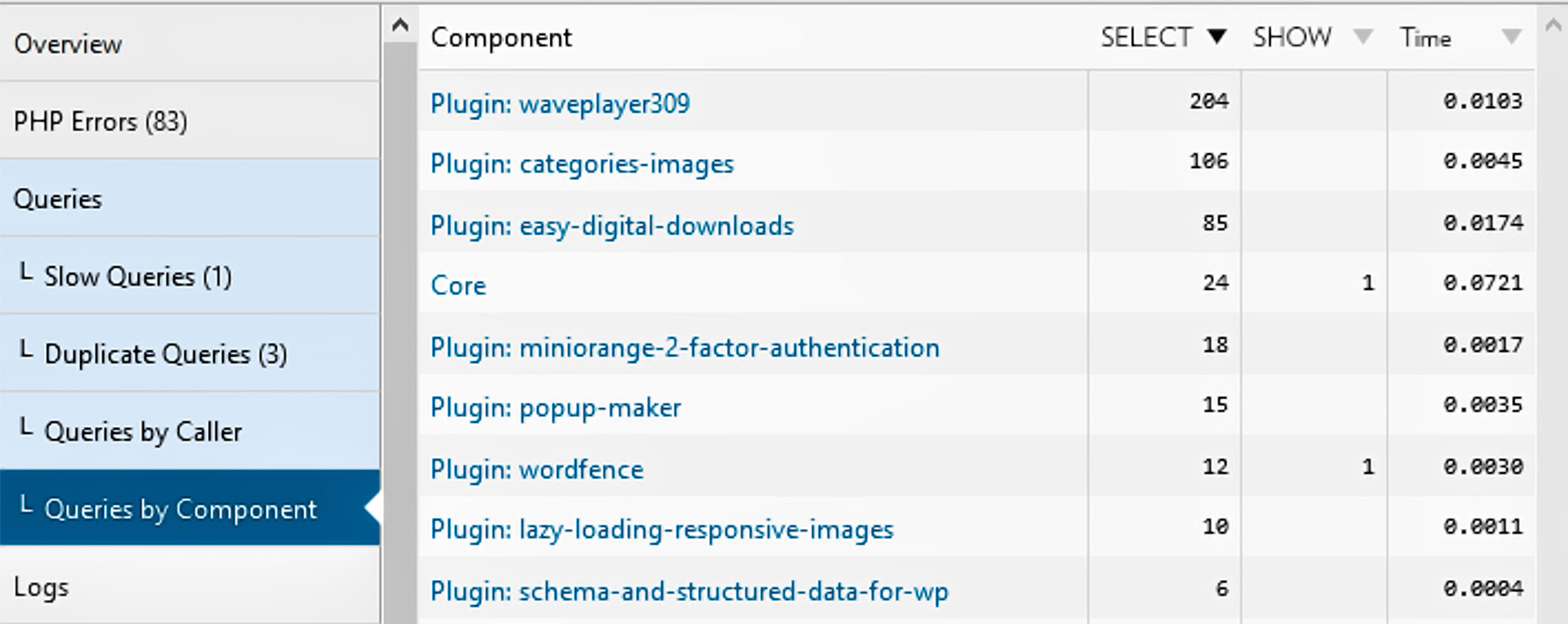Filter by Plugin: popup-maker
Screen dimensions: 1568x624
555,408
